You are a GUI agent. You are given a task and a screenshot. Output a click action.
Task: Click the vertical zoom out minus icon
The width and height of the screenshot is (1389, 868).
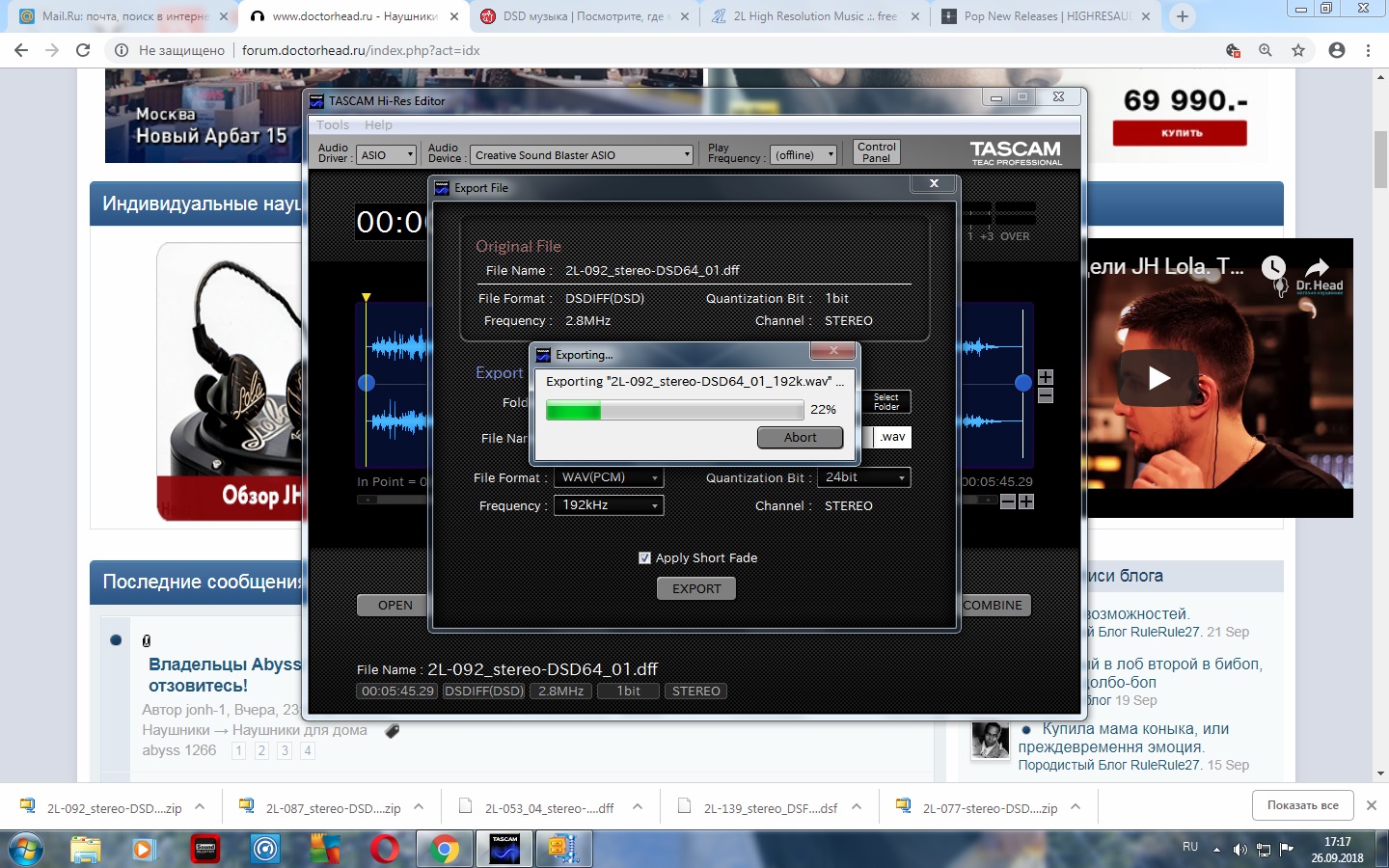(x=1046, y=395)
